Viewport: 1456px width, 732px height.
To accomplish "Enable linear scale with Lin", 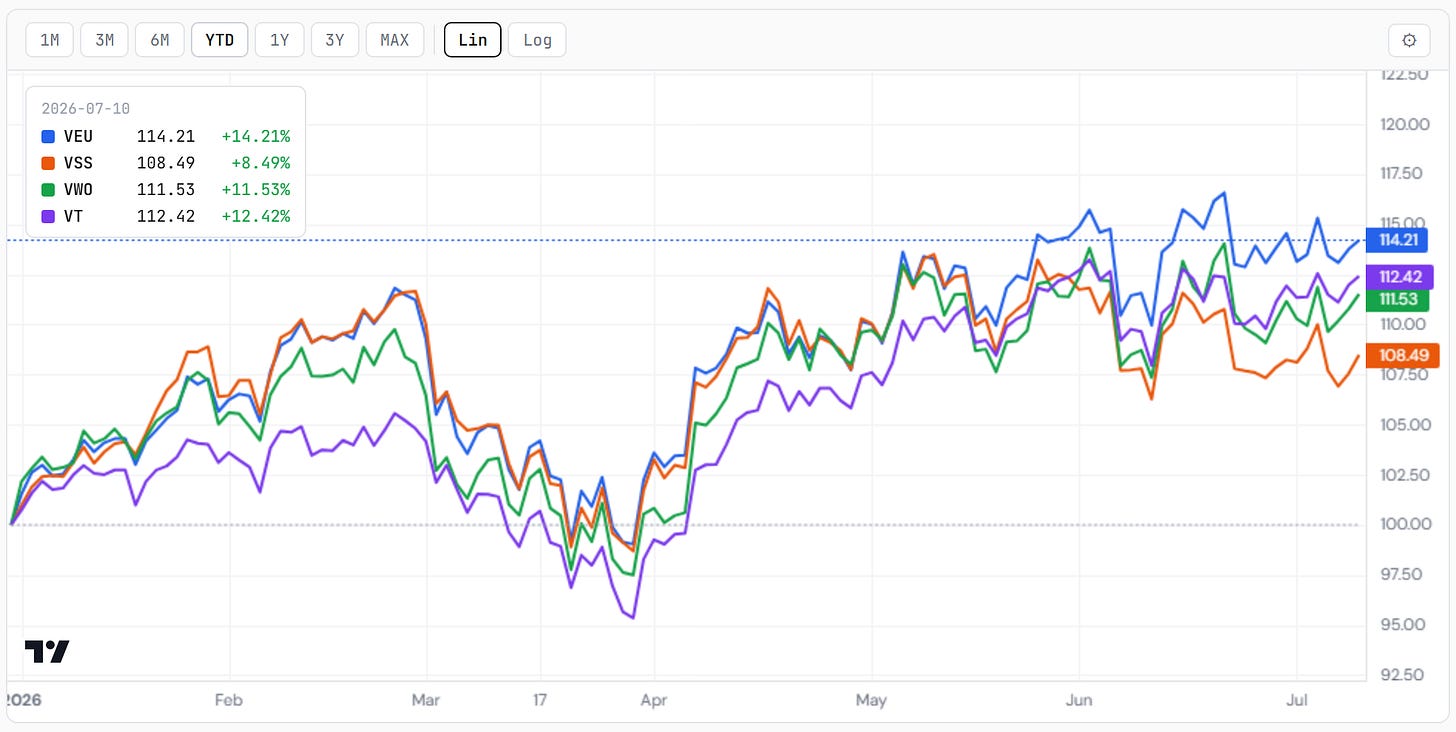I will tap(473, 40).
